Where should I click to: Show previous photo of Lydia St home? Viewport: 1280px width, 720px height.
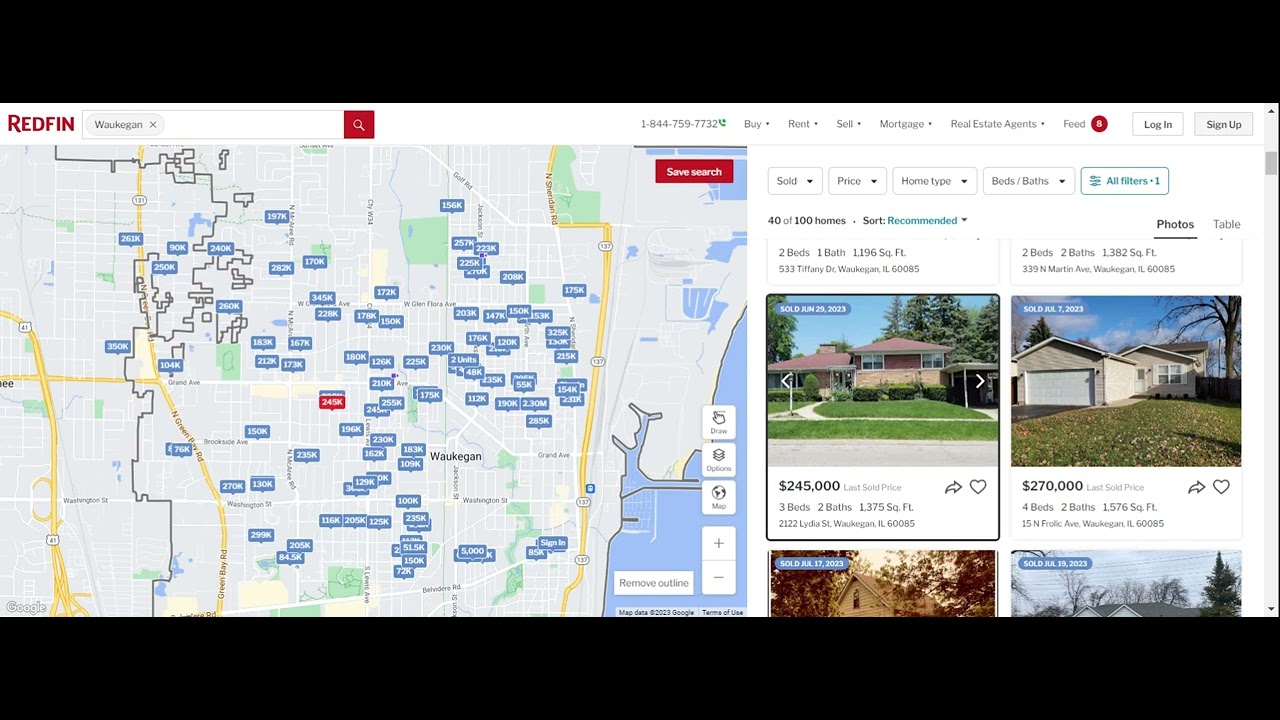[786, 381]
